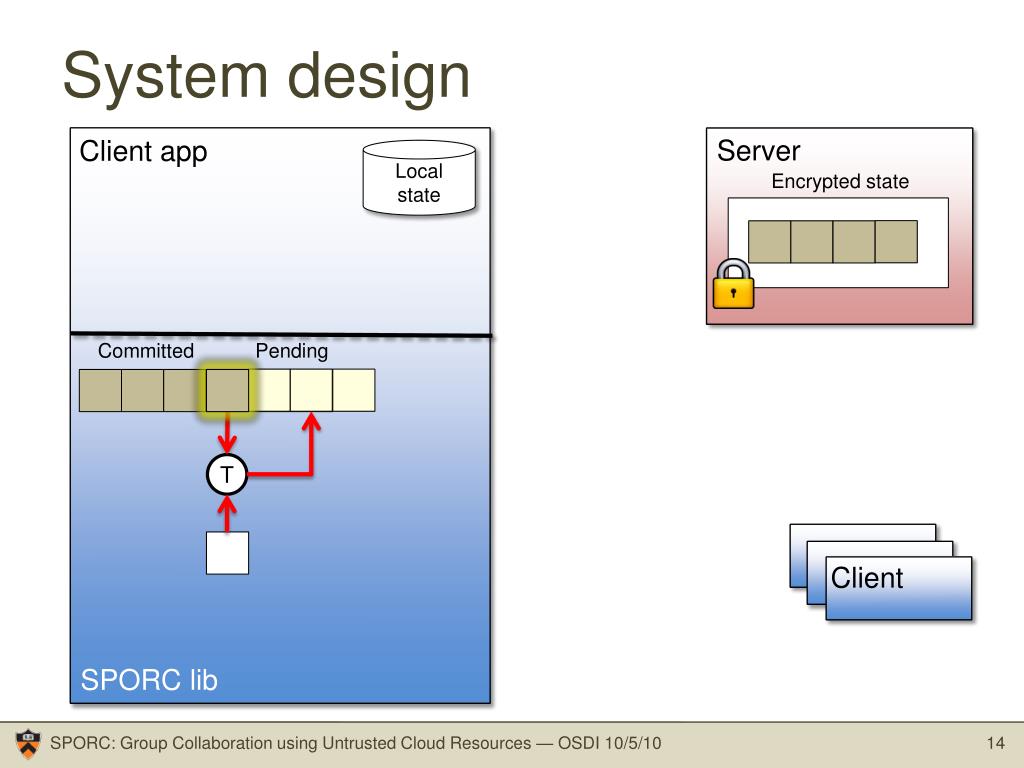
Task: Select the Local state database cylinder
Action: coord(419,178)
